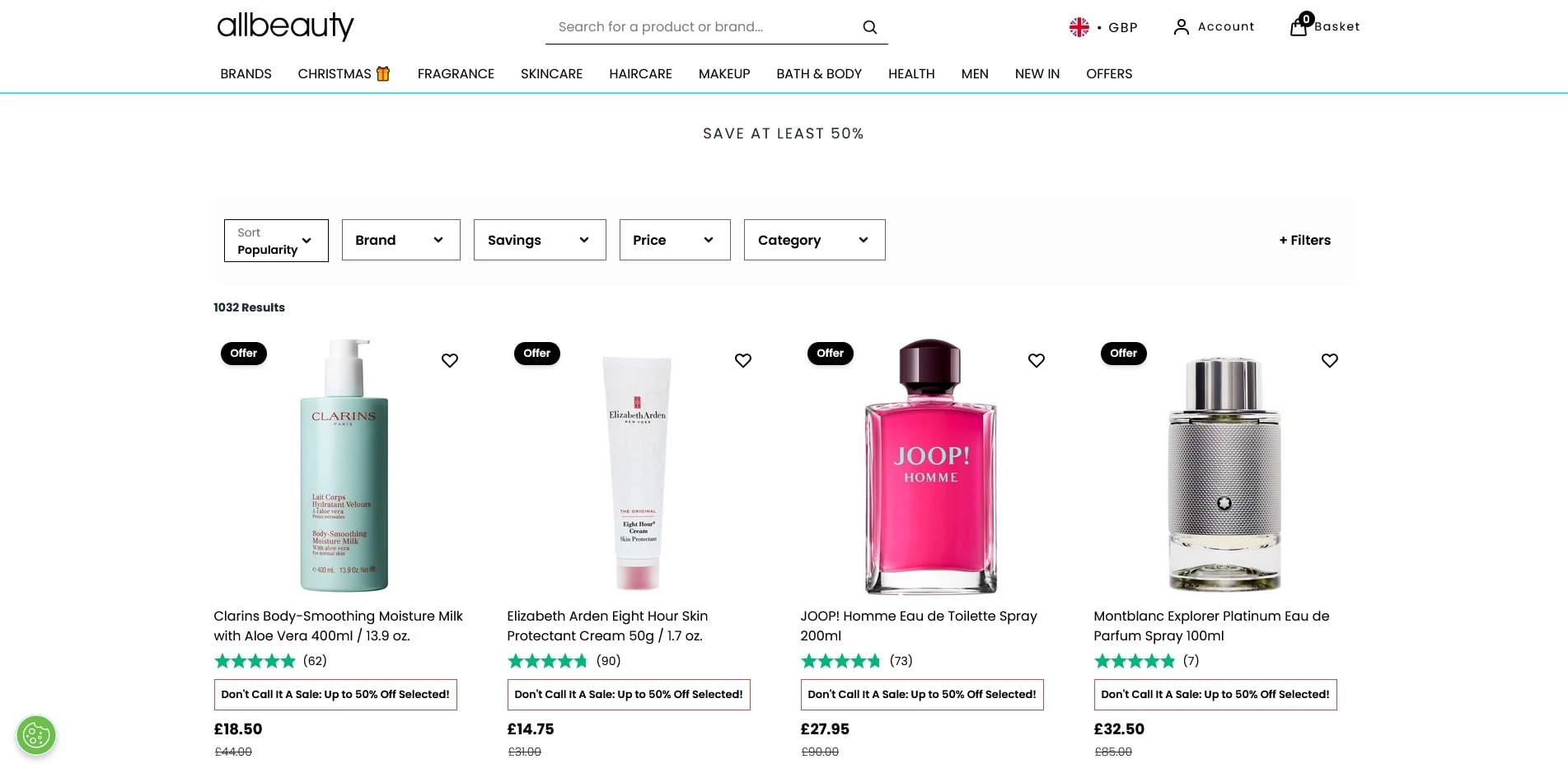1568x764 pixels.
Task: Save Montblanc Explorer Platinum to wishlist
Action: coord(1330,360)
